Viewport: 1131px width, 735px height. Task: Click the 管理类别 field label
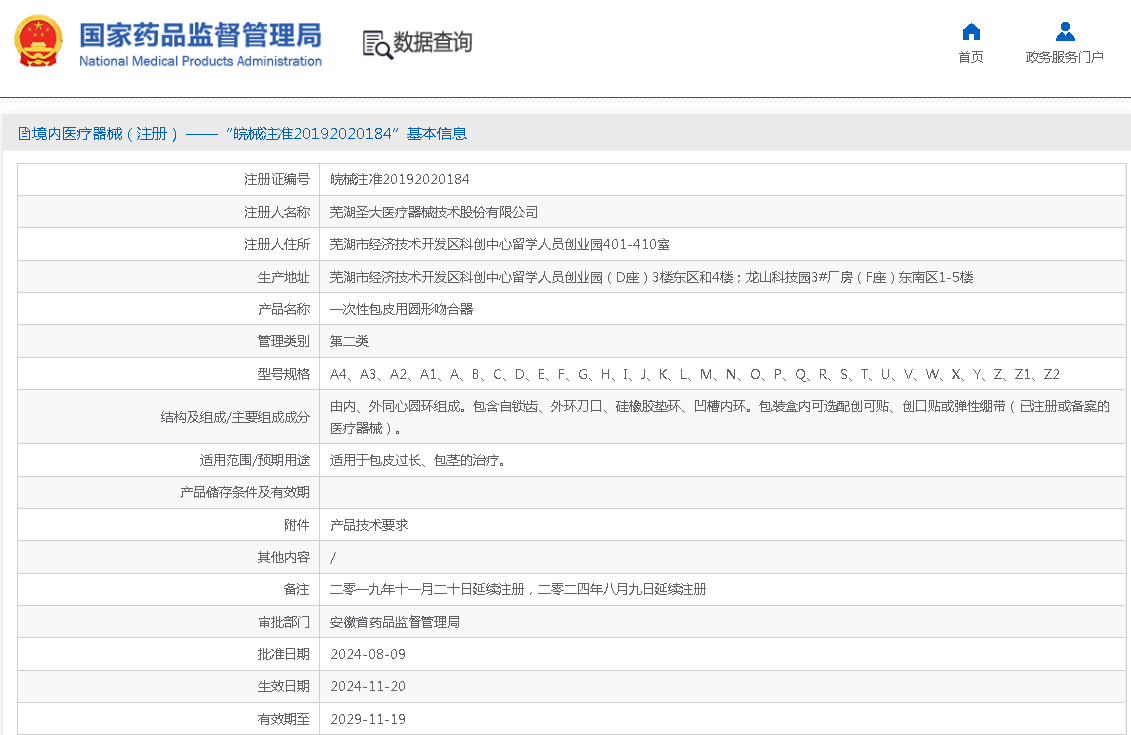coord(283,341)
